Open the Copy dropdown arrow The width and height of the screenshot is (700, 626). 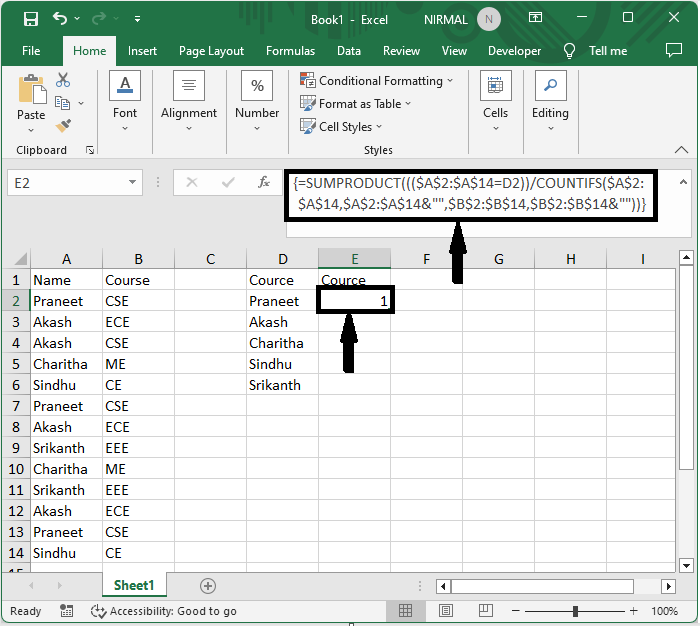click(81, 103)
